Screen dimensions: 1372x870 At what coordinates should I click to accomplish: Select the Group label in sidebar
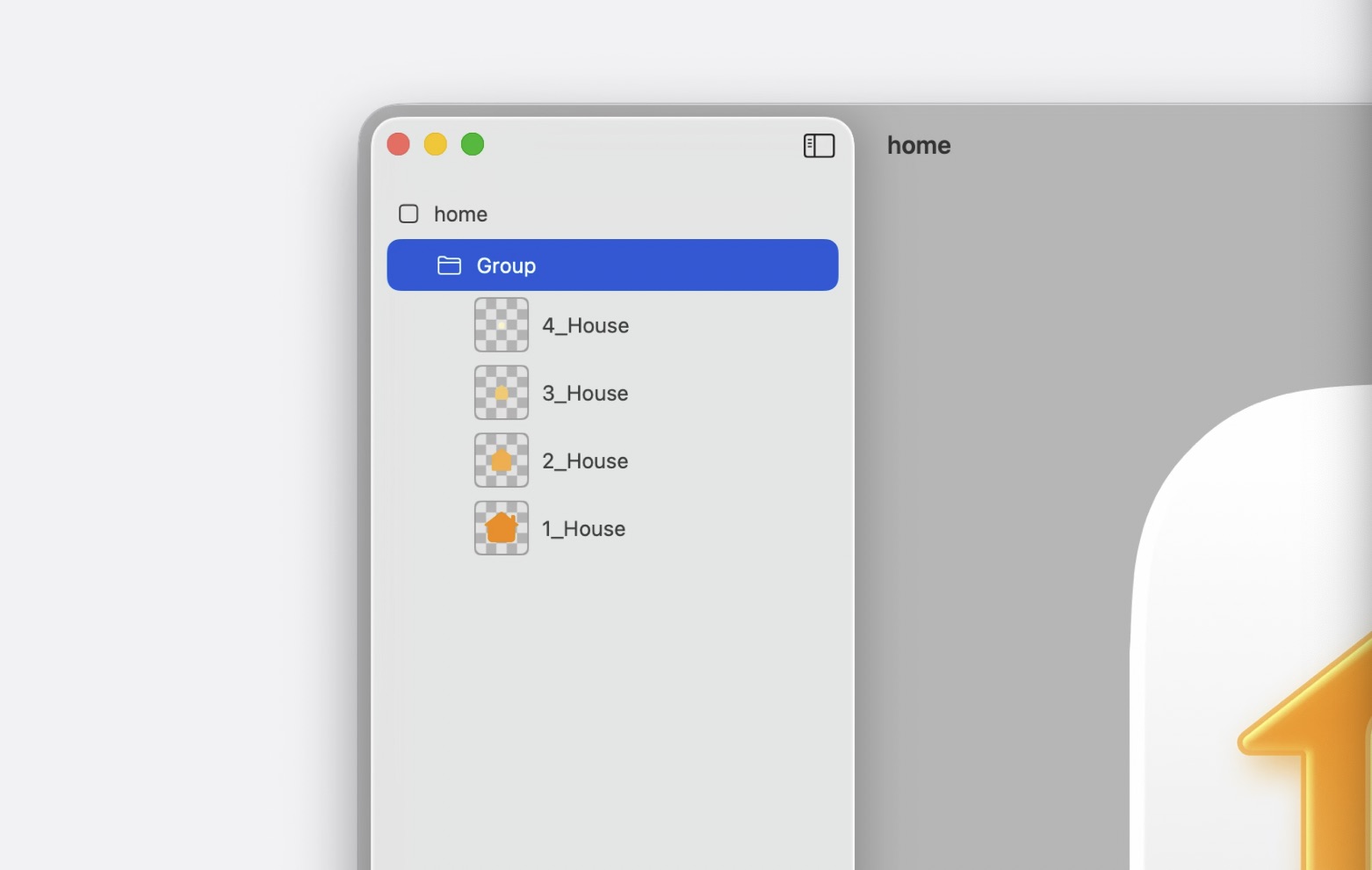point(506,265)
